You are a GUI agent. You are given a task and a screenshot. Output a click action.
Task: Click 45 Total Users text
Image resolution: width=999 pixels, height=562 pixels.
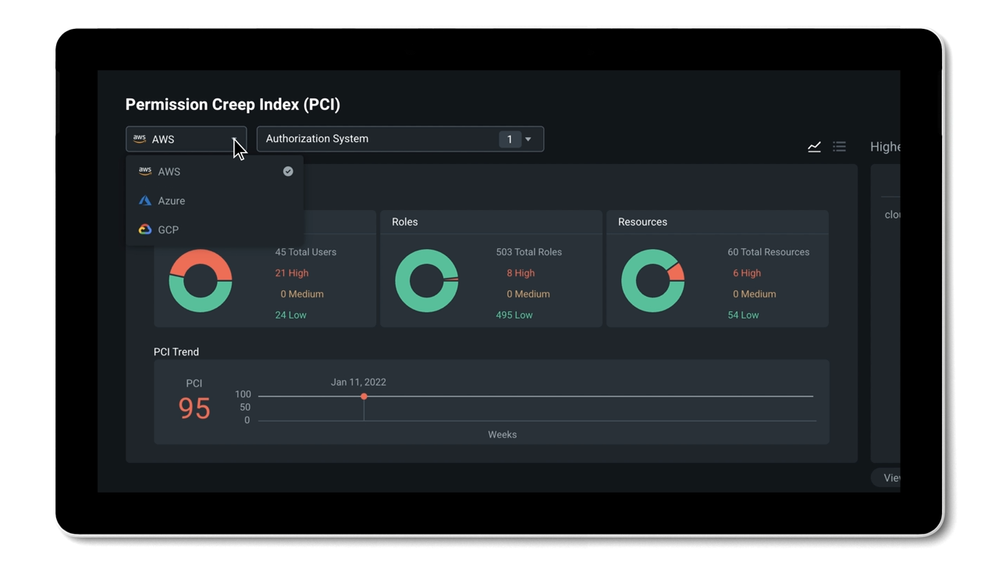pos(306,252)
